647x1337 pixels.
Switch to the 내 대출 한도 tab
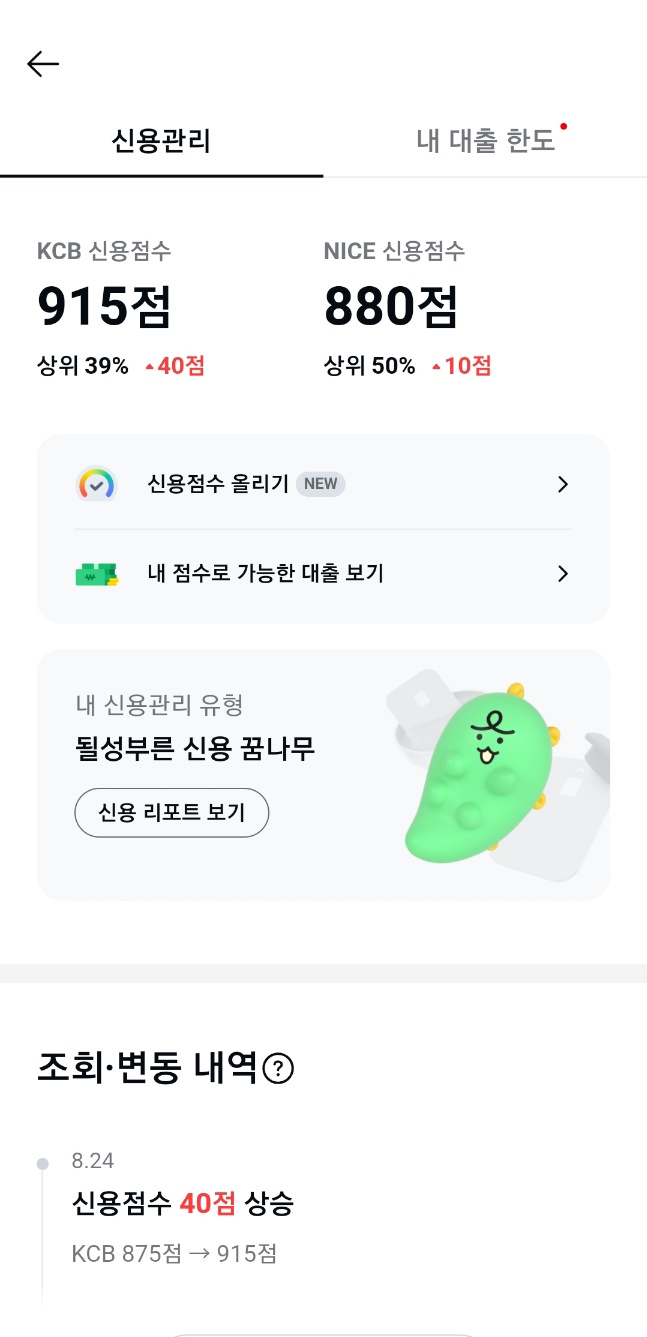pyautogui.click(x=485, y=140)
